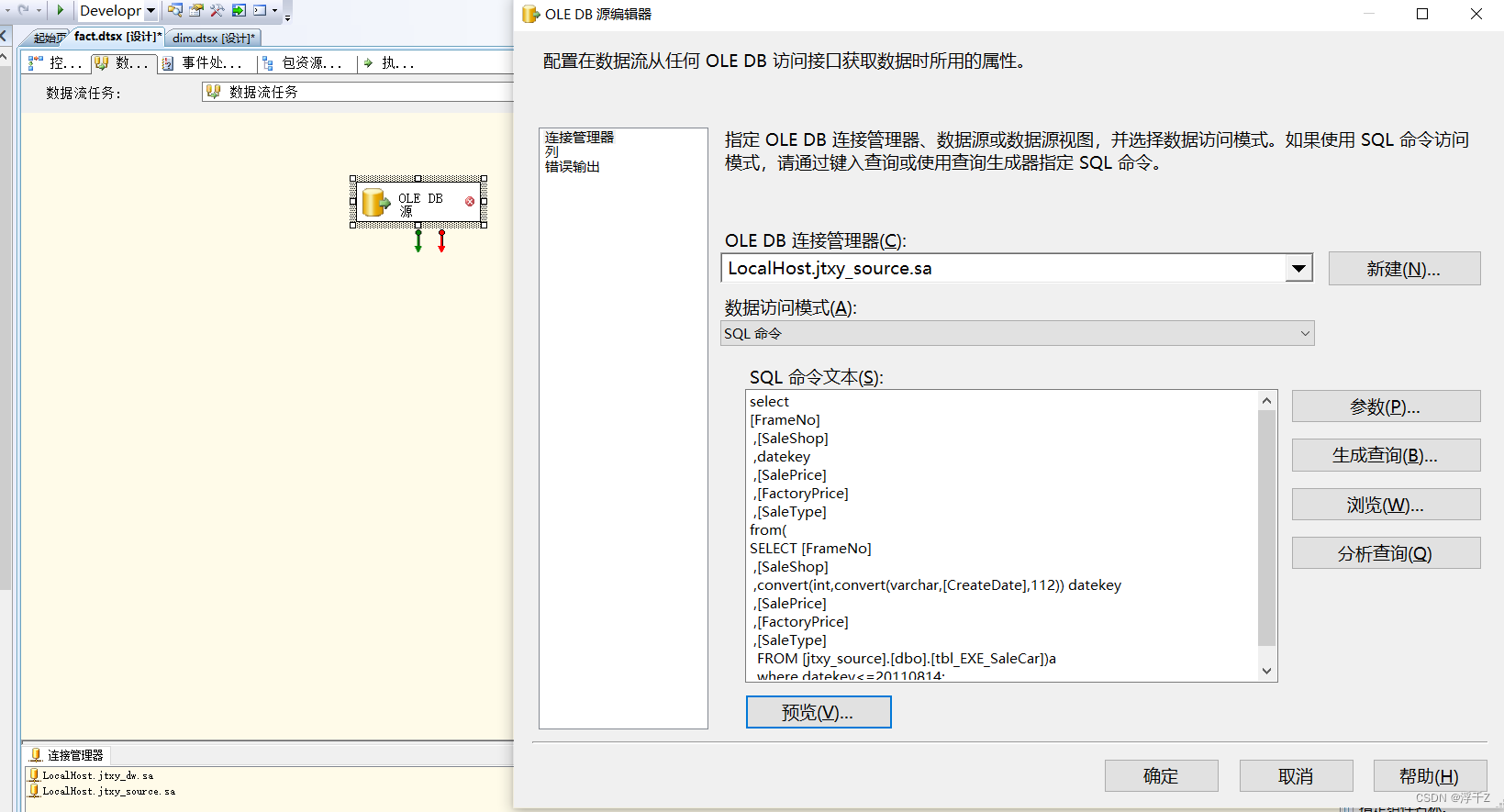The height and width of the screenshot is (812, 1504).
Task: Open the 数据流任务 selection combo box
Action: coord(358,92)
